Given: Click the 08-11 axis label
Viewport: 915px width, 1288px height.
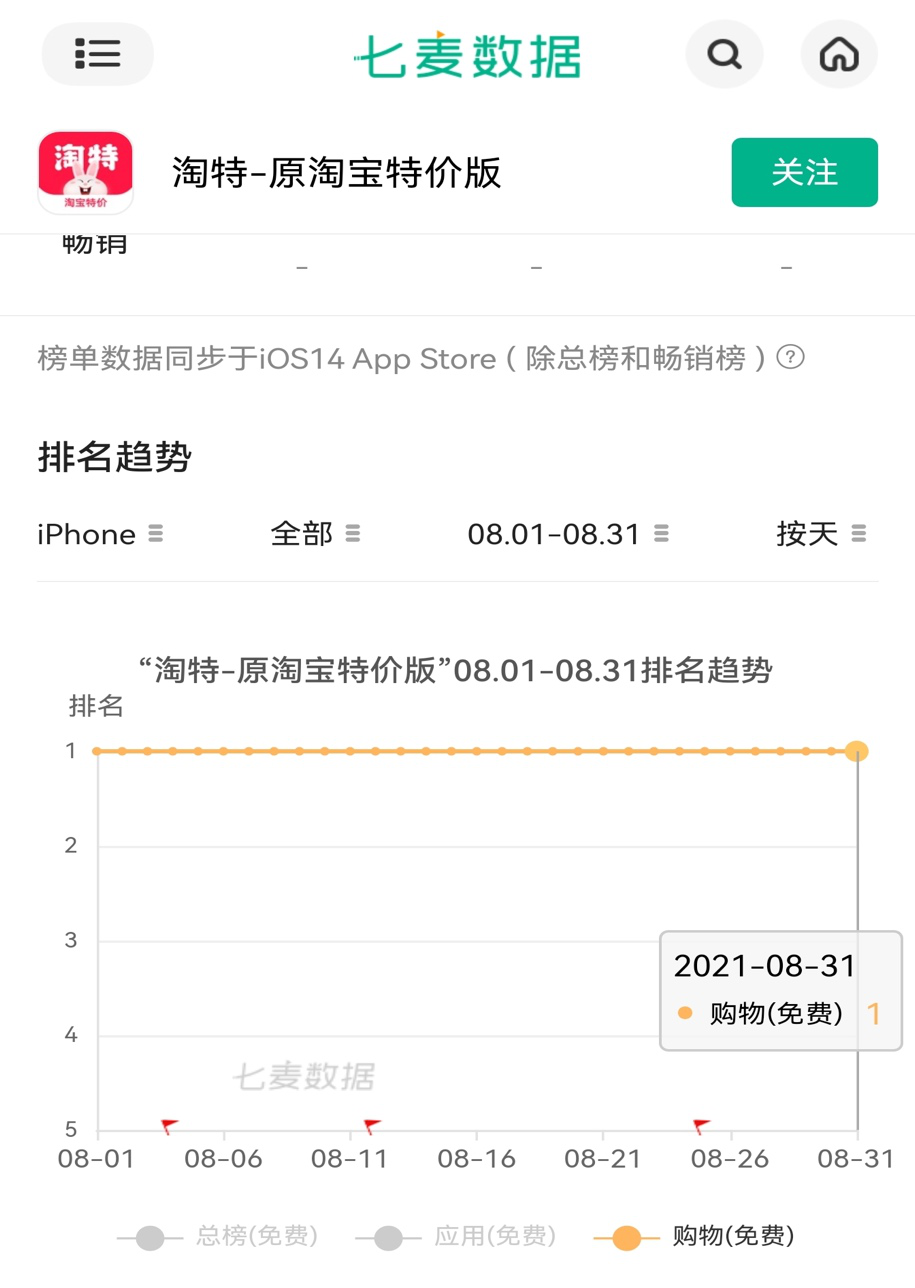Looking at the screenshot, I should (x=350, y=1159).
